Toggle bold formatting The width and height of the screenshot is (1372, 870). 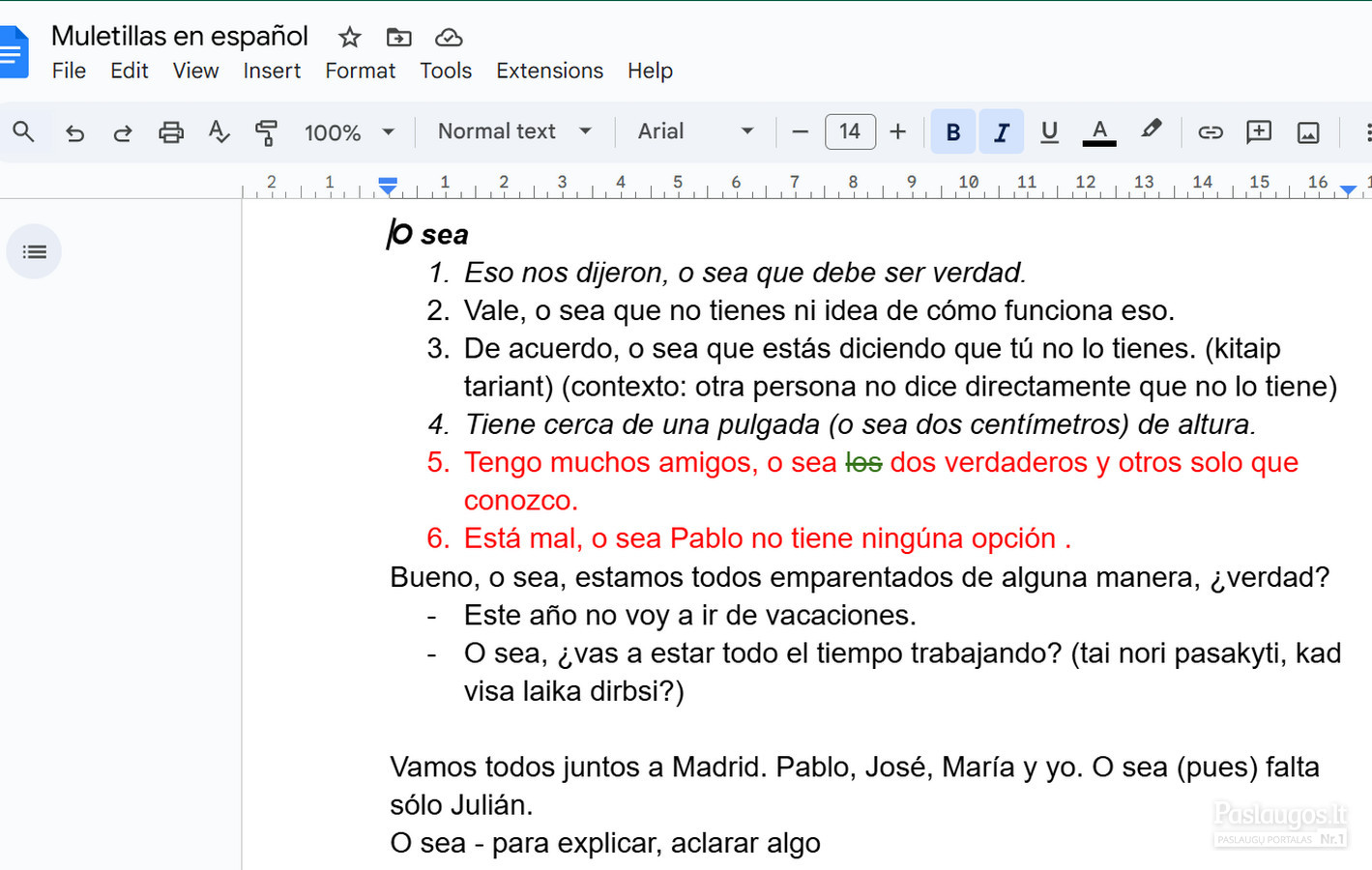953,131
